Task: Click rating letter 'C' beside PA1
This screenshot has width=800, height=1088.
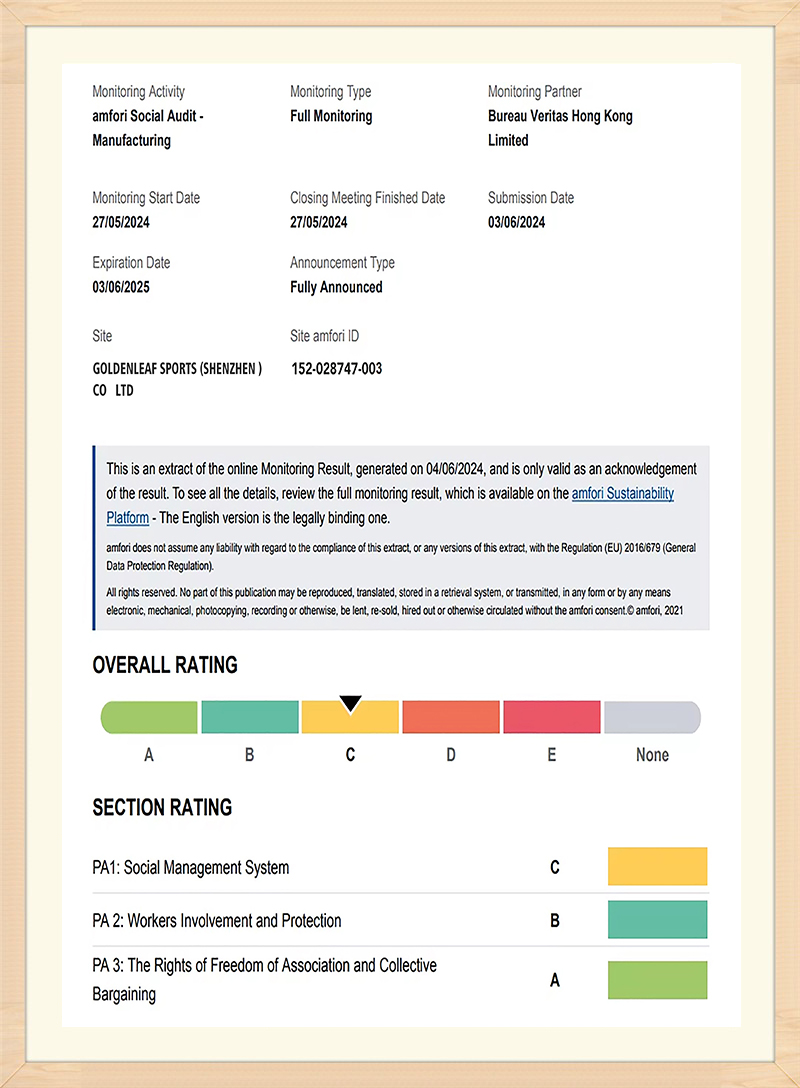Action: coord(554,867)
